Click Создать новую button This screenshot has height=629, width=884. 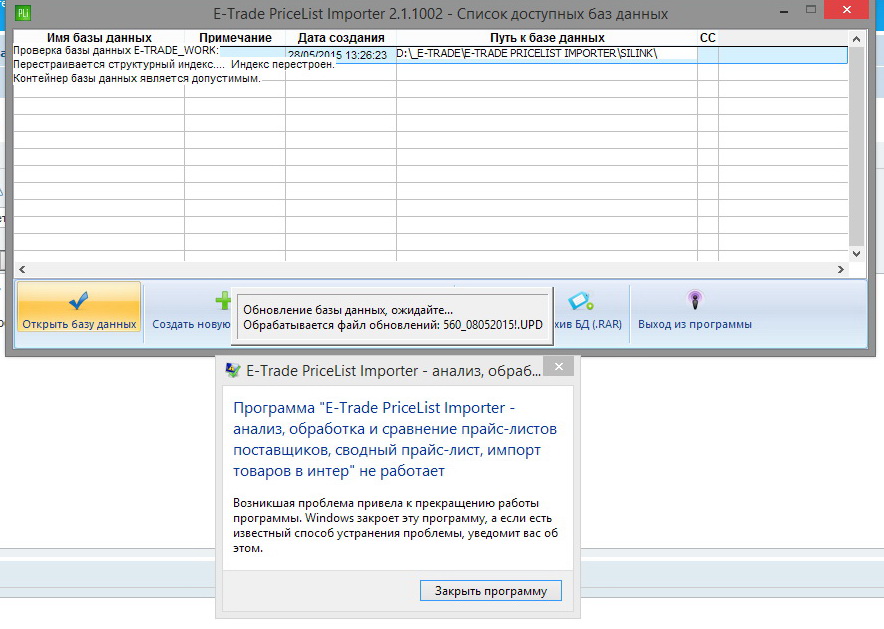click(191, 313)
